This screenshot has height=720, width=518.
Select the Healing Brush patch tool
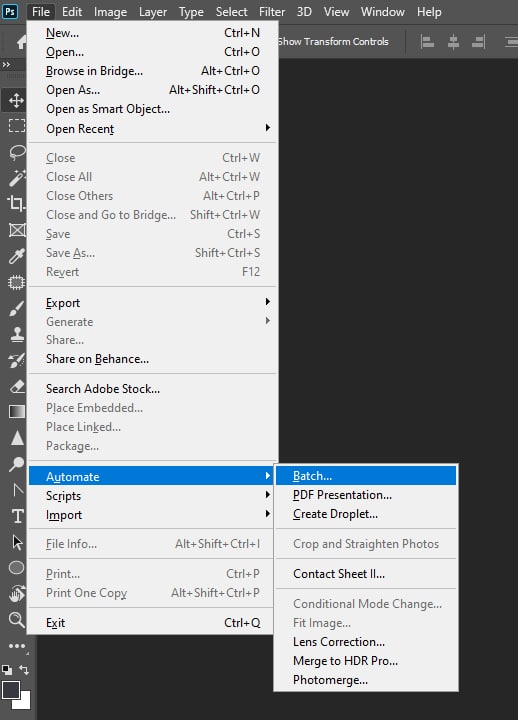tap(17, 282)
